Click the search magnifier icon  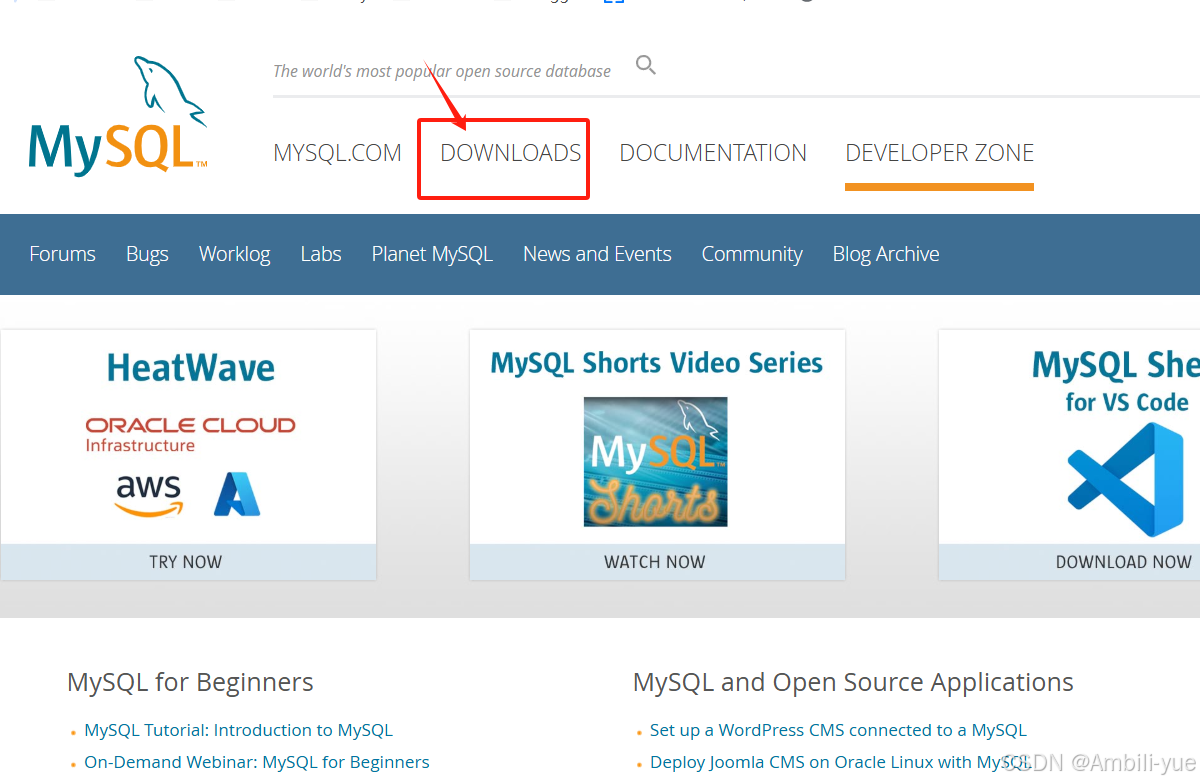[646, 66]
